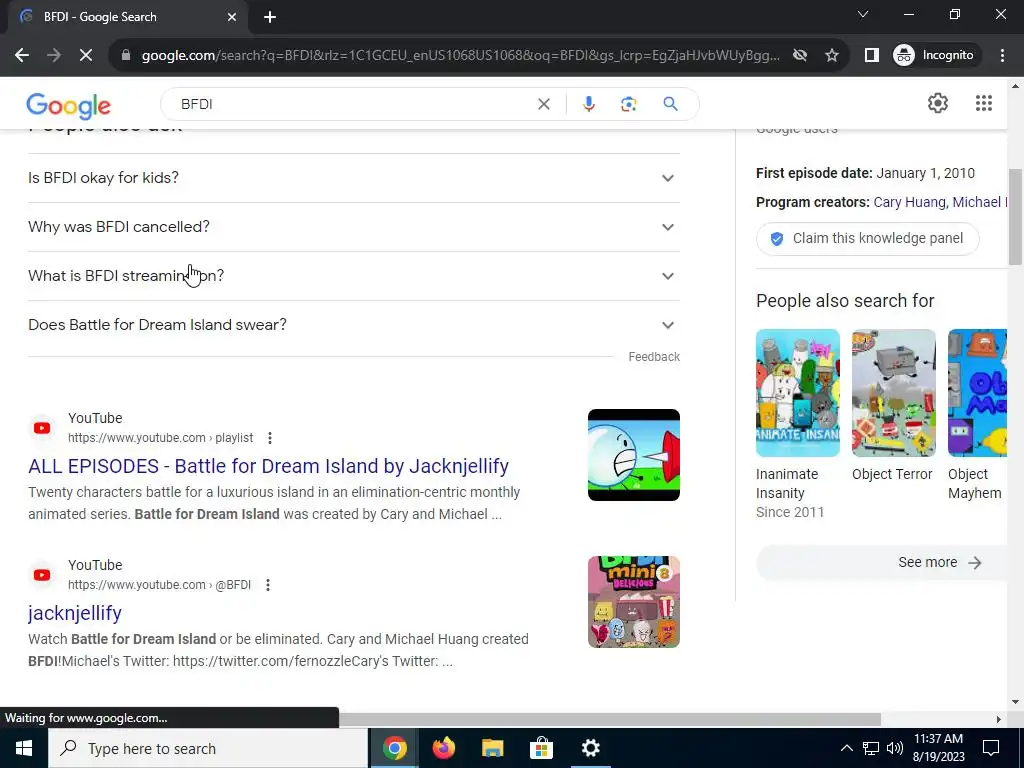1024x768 pixels.
Task: Show hidden system tray icons
Action: 846,748
